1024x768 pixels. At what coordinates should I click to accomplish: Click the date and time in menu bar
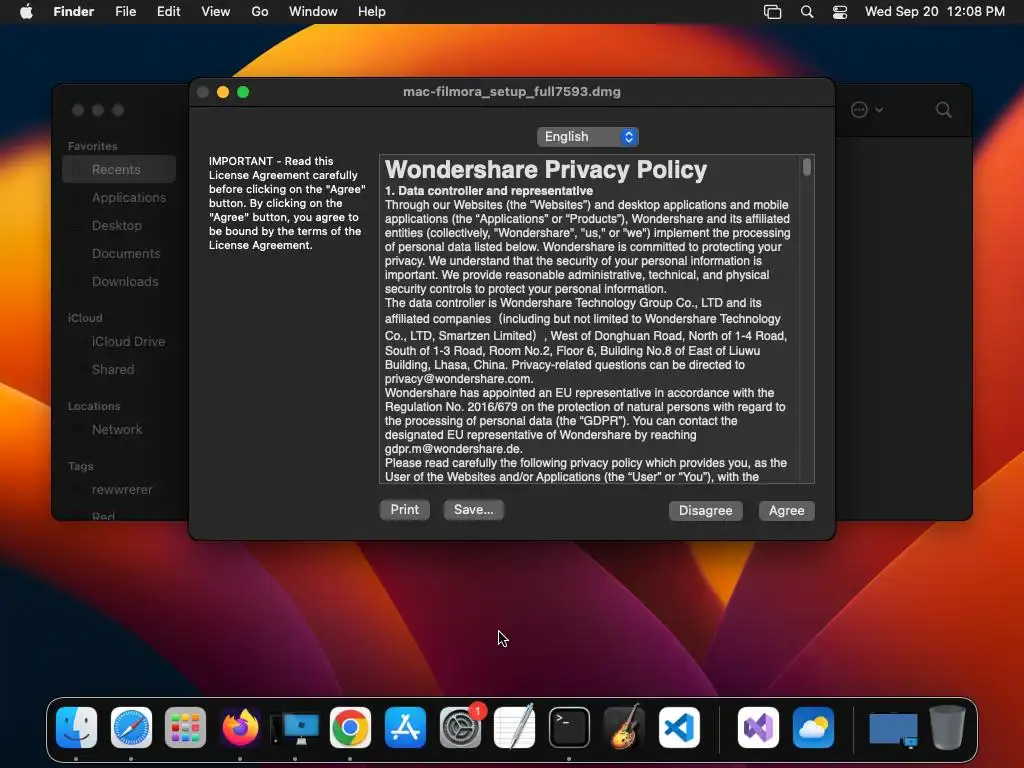point(935,12)
